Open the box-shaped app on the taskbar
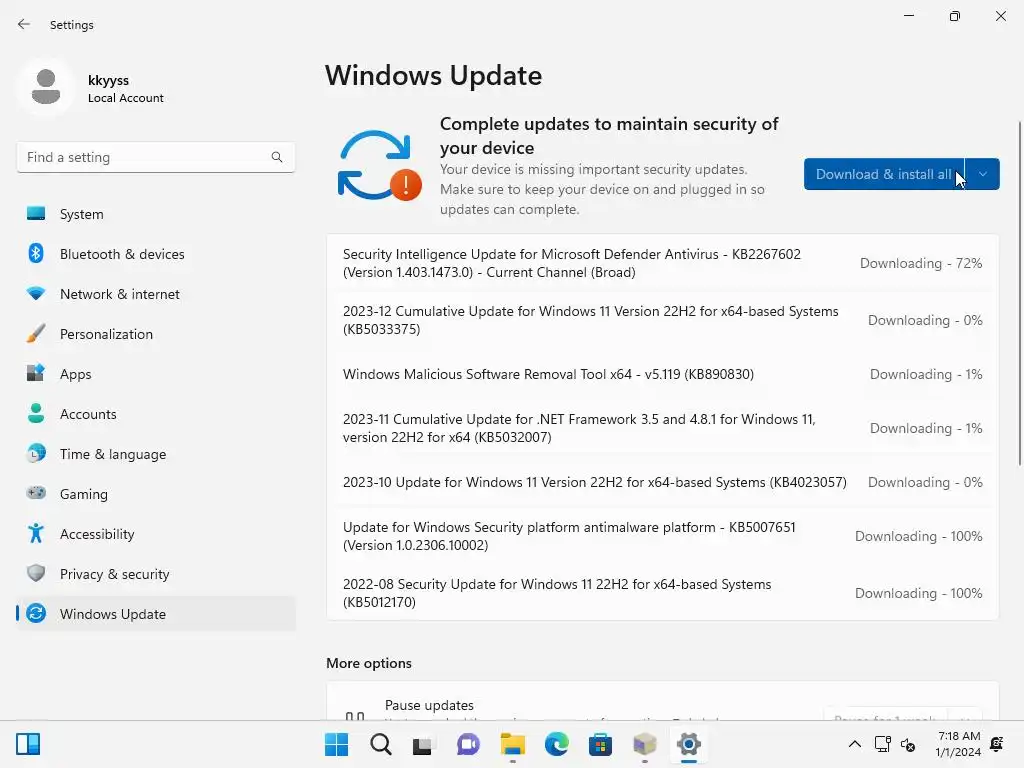 (645, 744)
